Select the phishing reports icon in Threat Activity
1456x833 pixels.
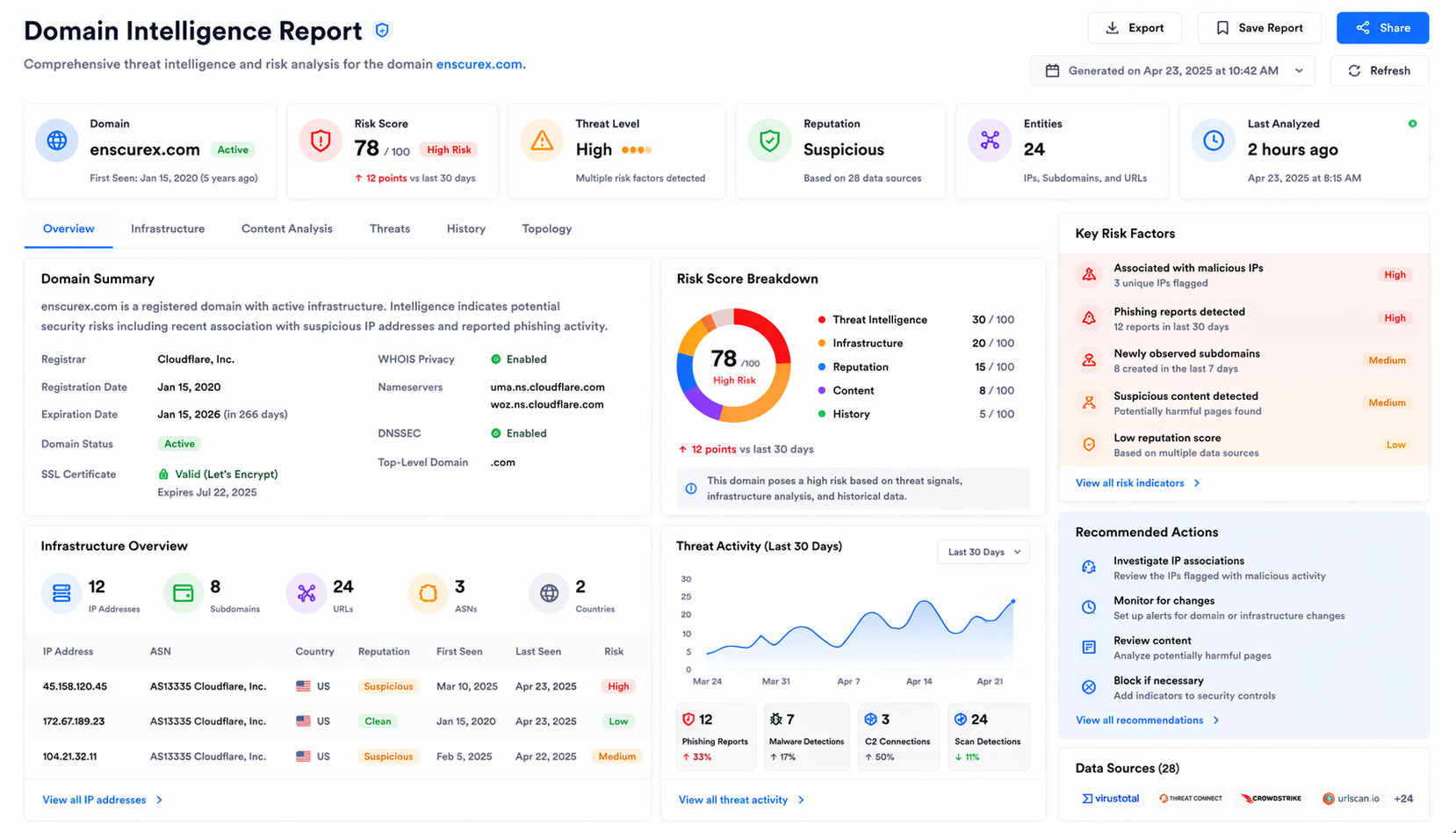(x=688, y=718)
